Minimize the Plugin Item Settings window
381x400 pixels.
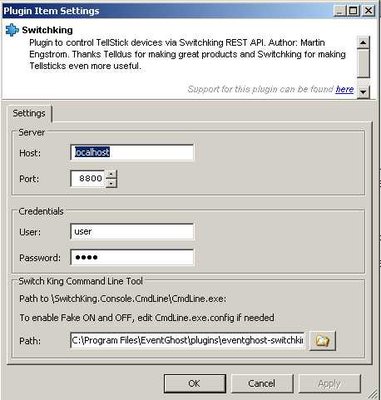click(340, 11)
